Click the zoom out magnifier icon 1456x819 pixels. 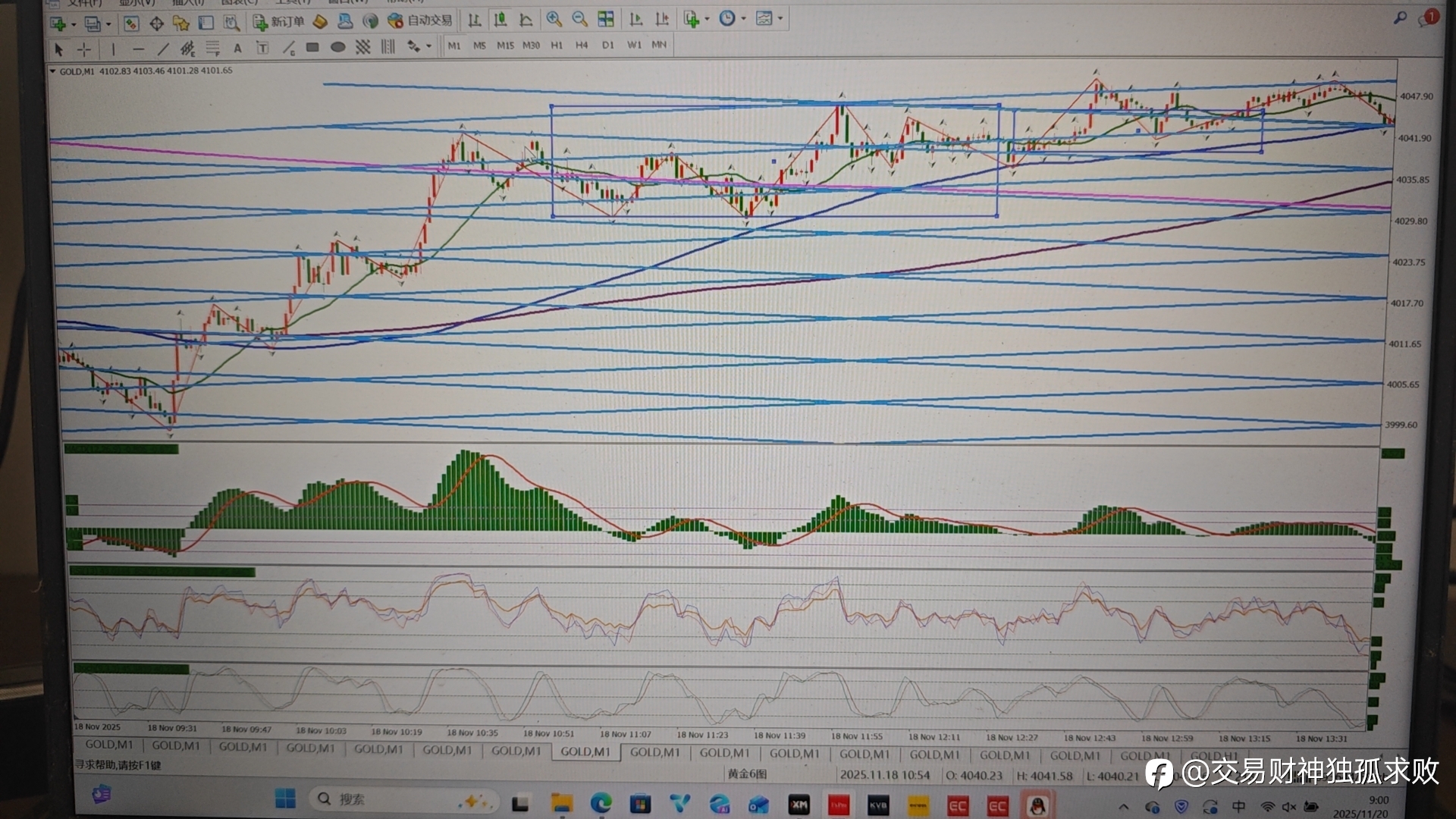point(579,20)
